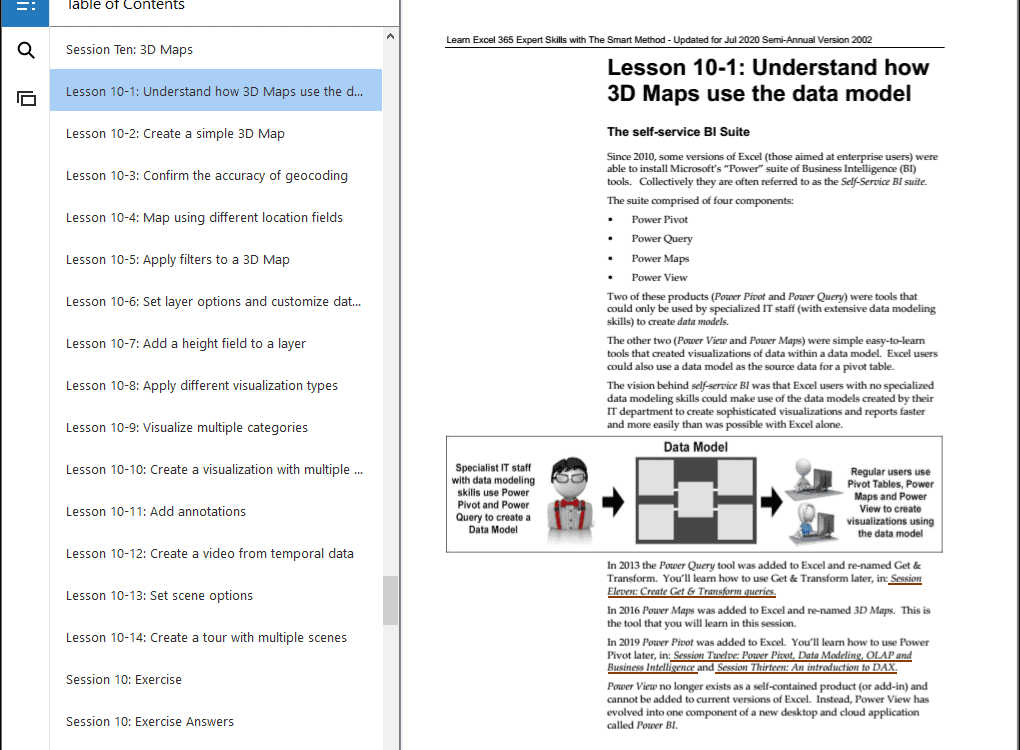Click the contents list scrollbar thumb
The height and width of the screenshot is (750, 1020).
tap(390, 600)
